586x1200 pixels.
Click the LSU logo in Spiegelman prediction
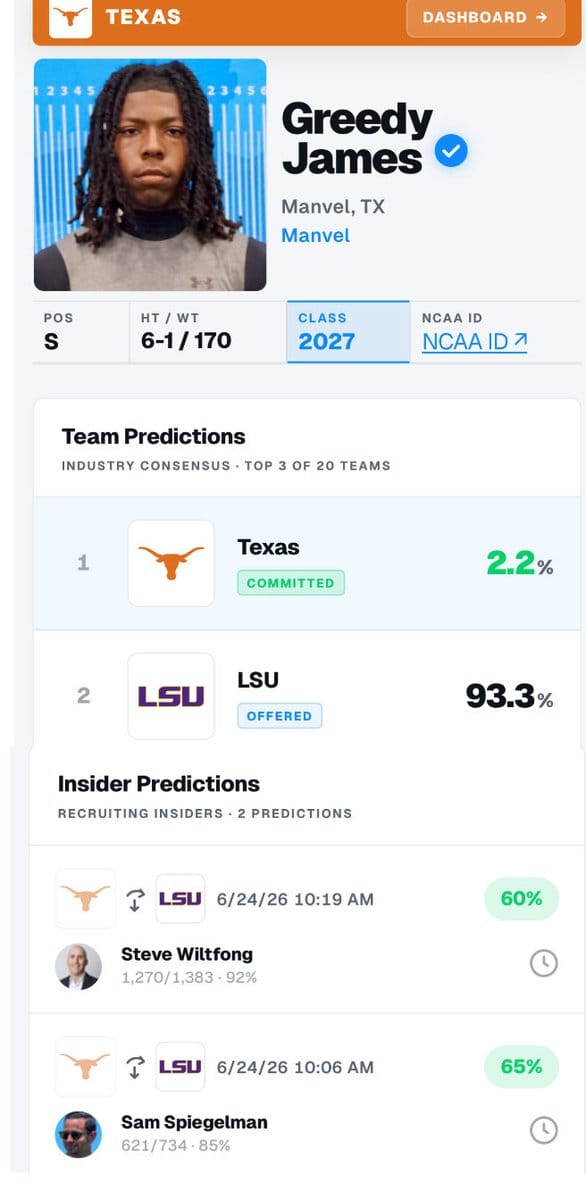click(x=180, y=1067)
